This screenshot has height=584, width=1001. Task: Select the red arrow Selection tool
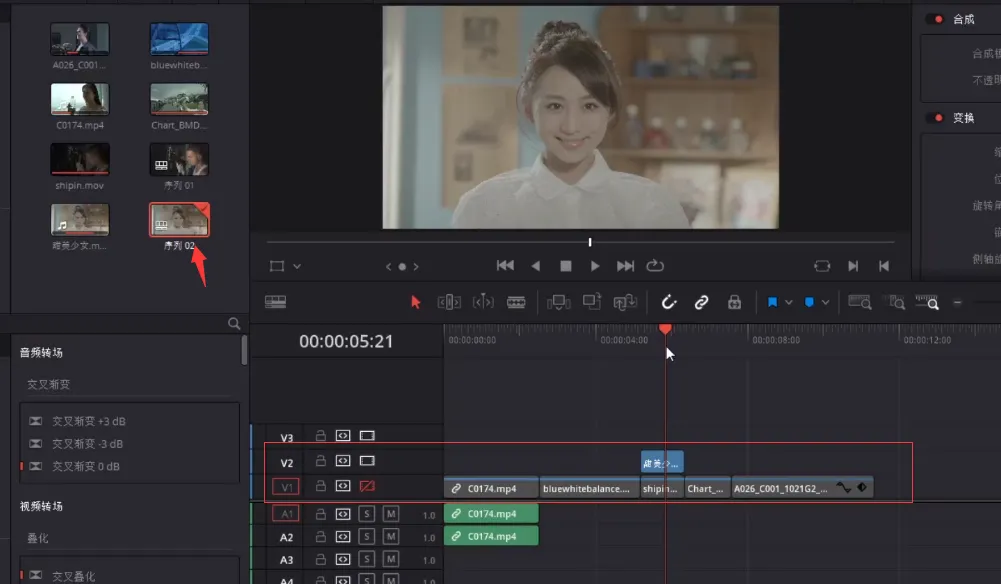pyautogui.click(x=416, y=302)
